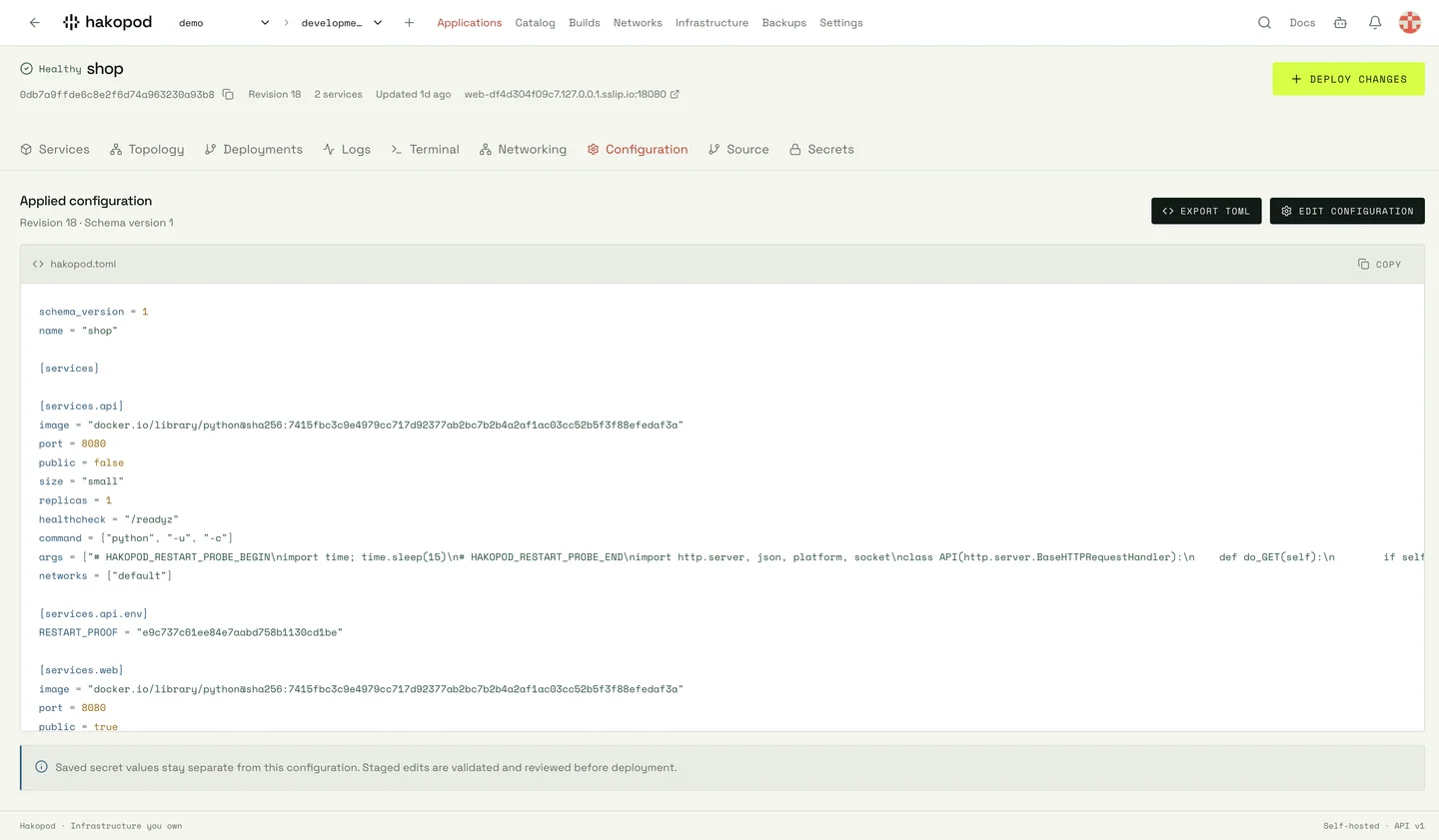Open the hakopod home logo
Screen dimensions: 1439x840
108,22
